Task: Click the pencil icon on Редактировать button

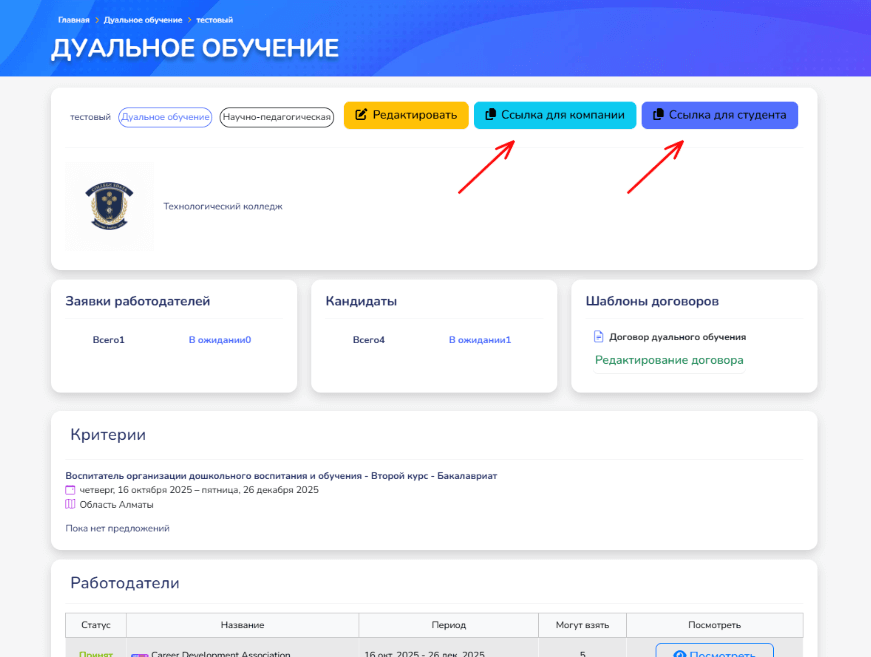Action: click(x=361, y=115)
